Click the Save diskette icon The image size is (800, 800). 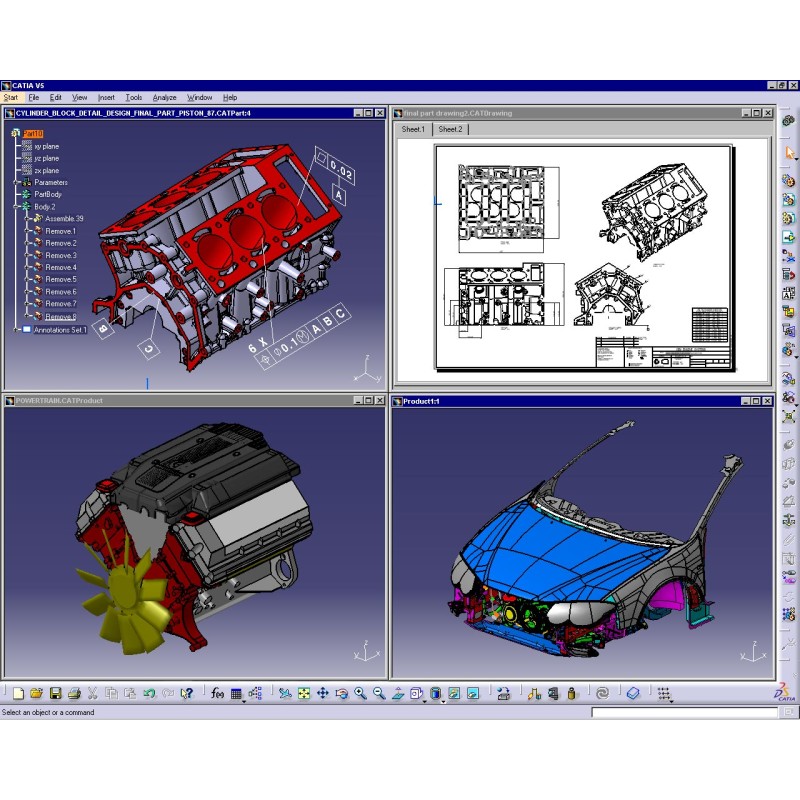point(56,693)
